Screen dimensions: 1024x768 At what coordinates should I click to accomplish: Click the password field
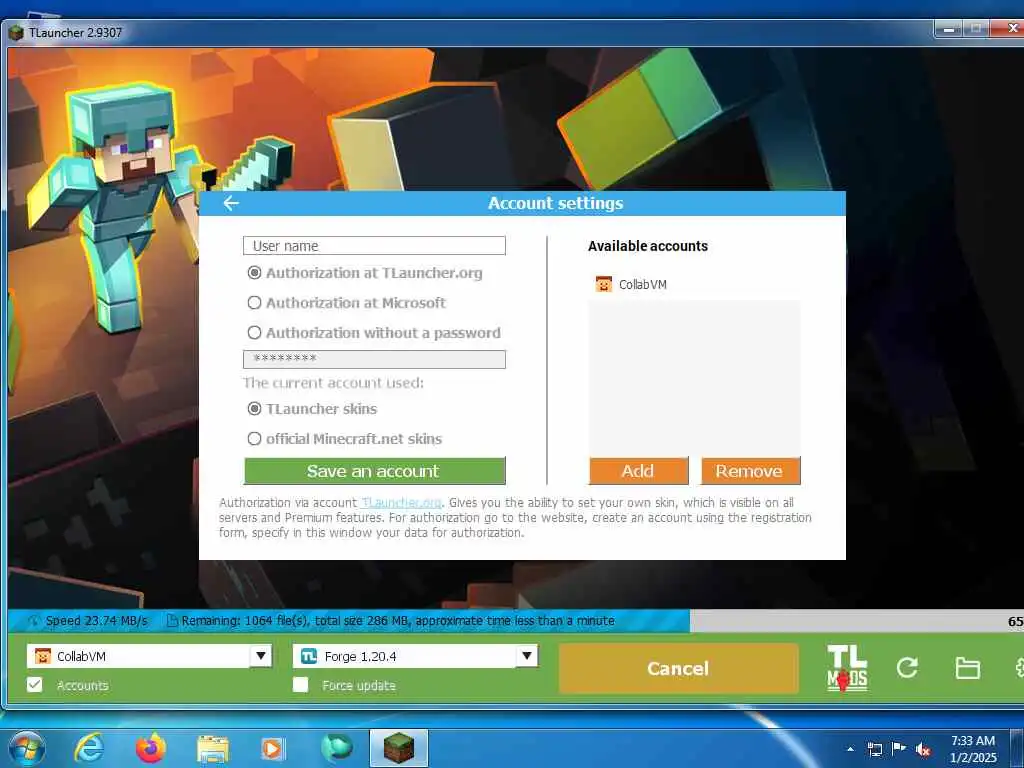tap(374, 359)
